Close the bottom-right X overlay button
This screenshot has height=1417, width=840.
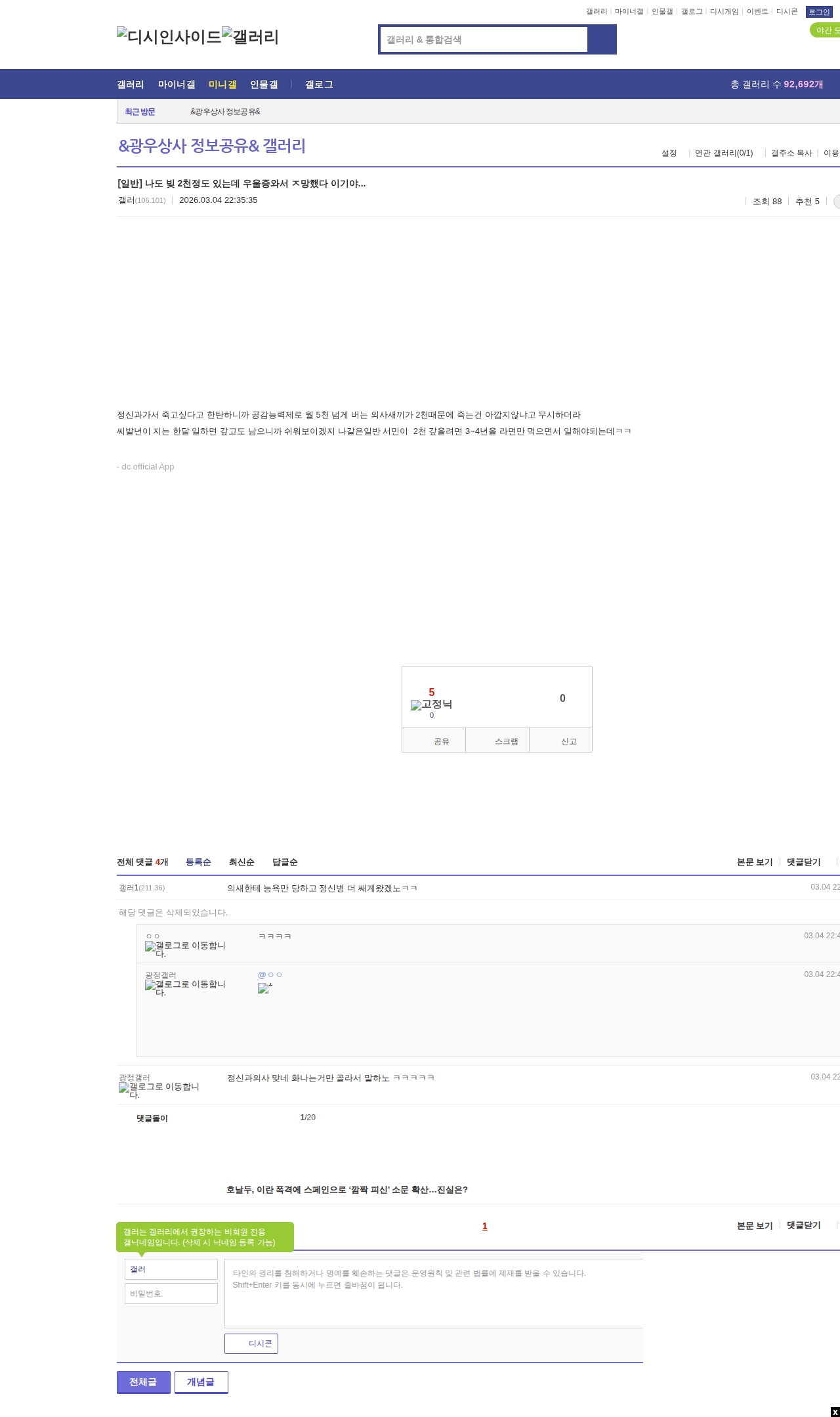(x=835, y=1412)
